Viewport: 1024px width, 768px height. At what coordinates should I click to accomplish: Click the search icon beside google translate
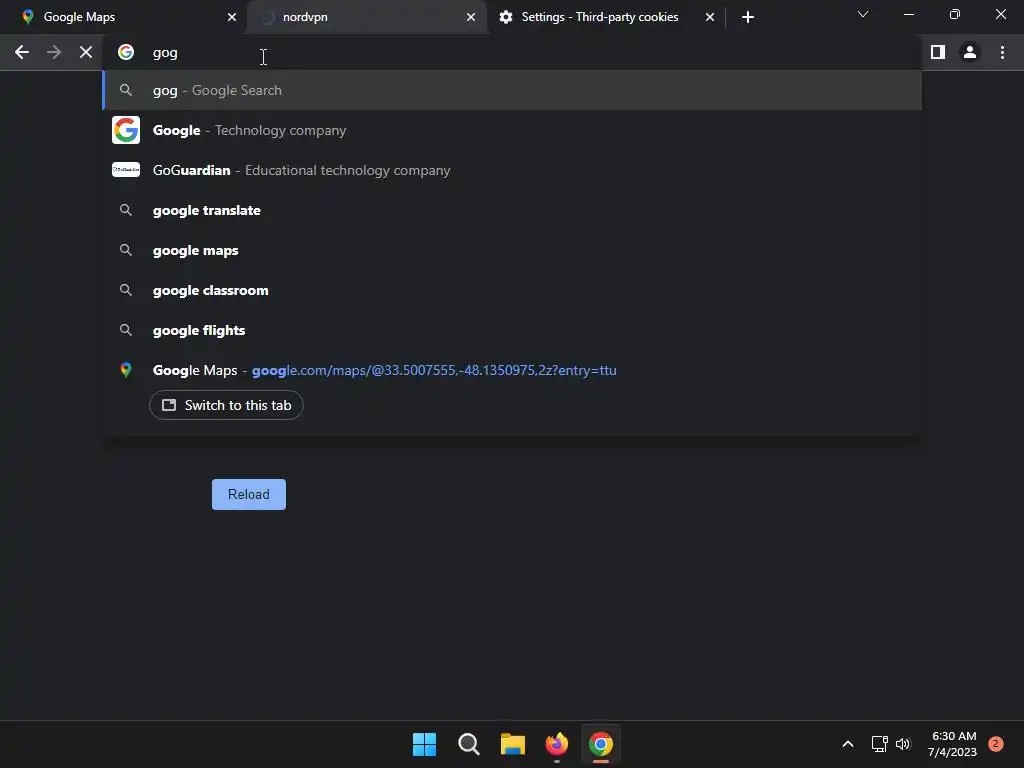click(x=126, y=210)
